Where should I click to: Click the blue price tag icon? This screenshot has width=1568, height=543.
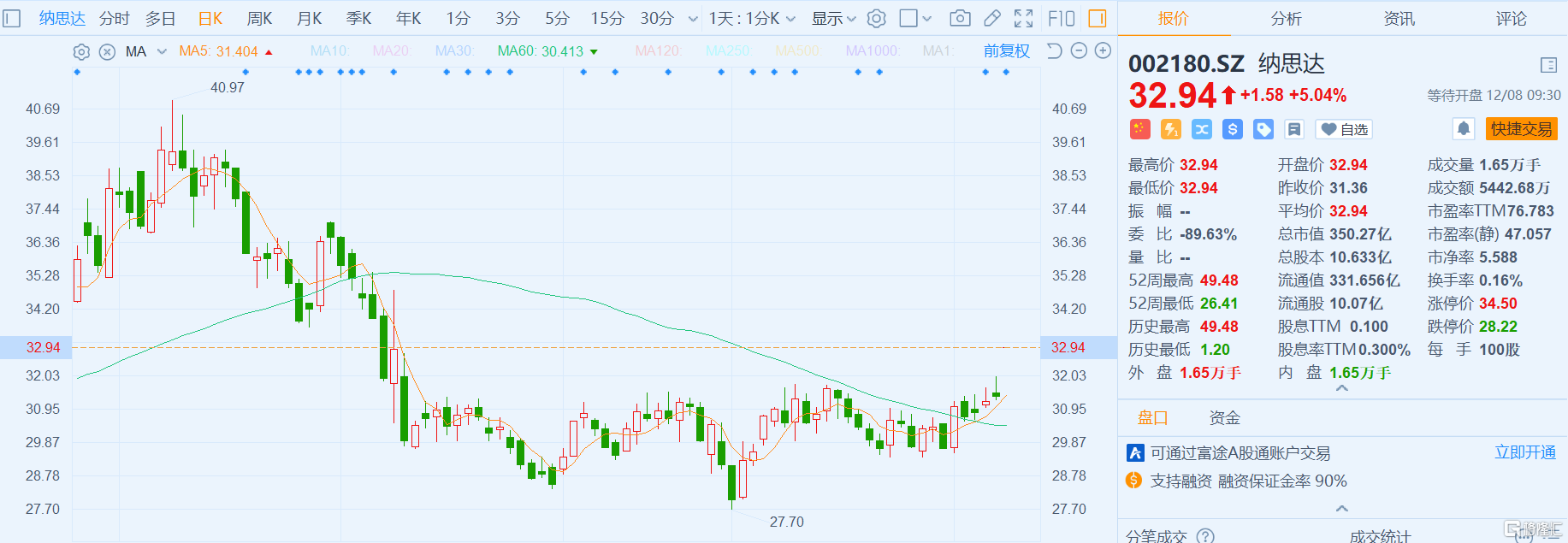point(1263,129)
